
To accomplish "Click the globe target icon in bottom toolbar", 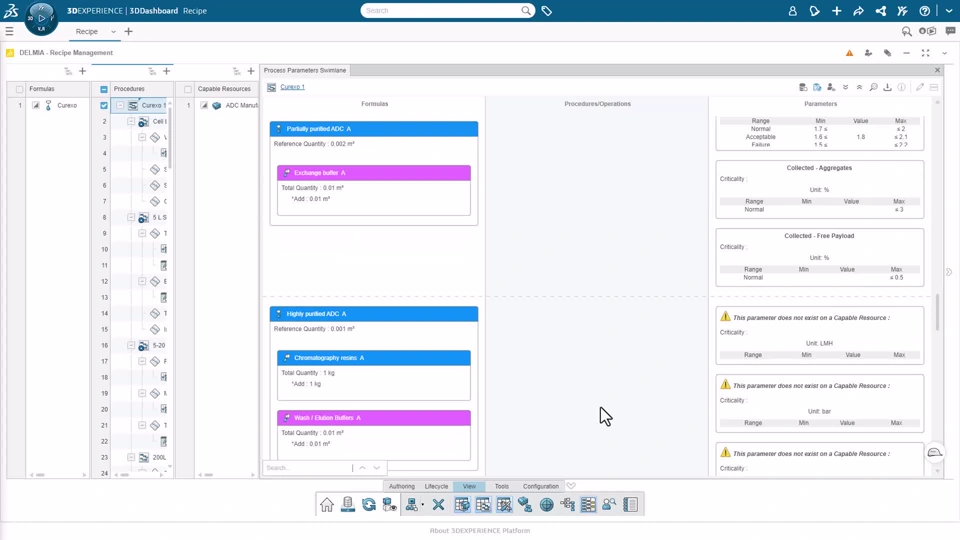I will point(547,504).
